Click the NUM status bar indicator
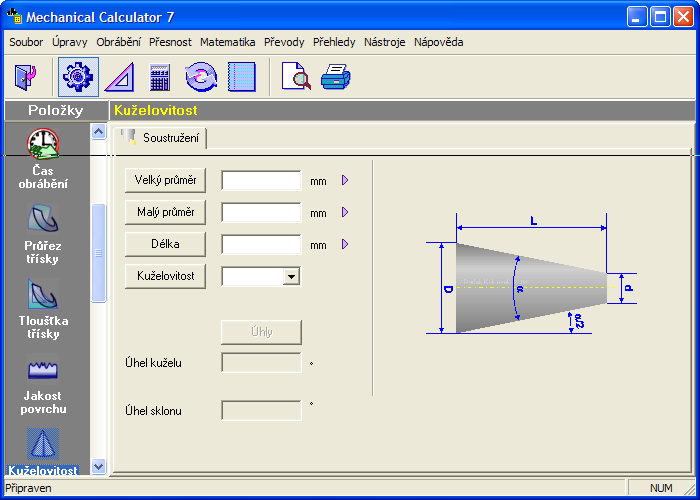 point(661,488)
